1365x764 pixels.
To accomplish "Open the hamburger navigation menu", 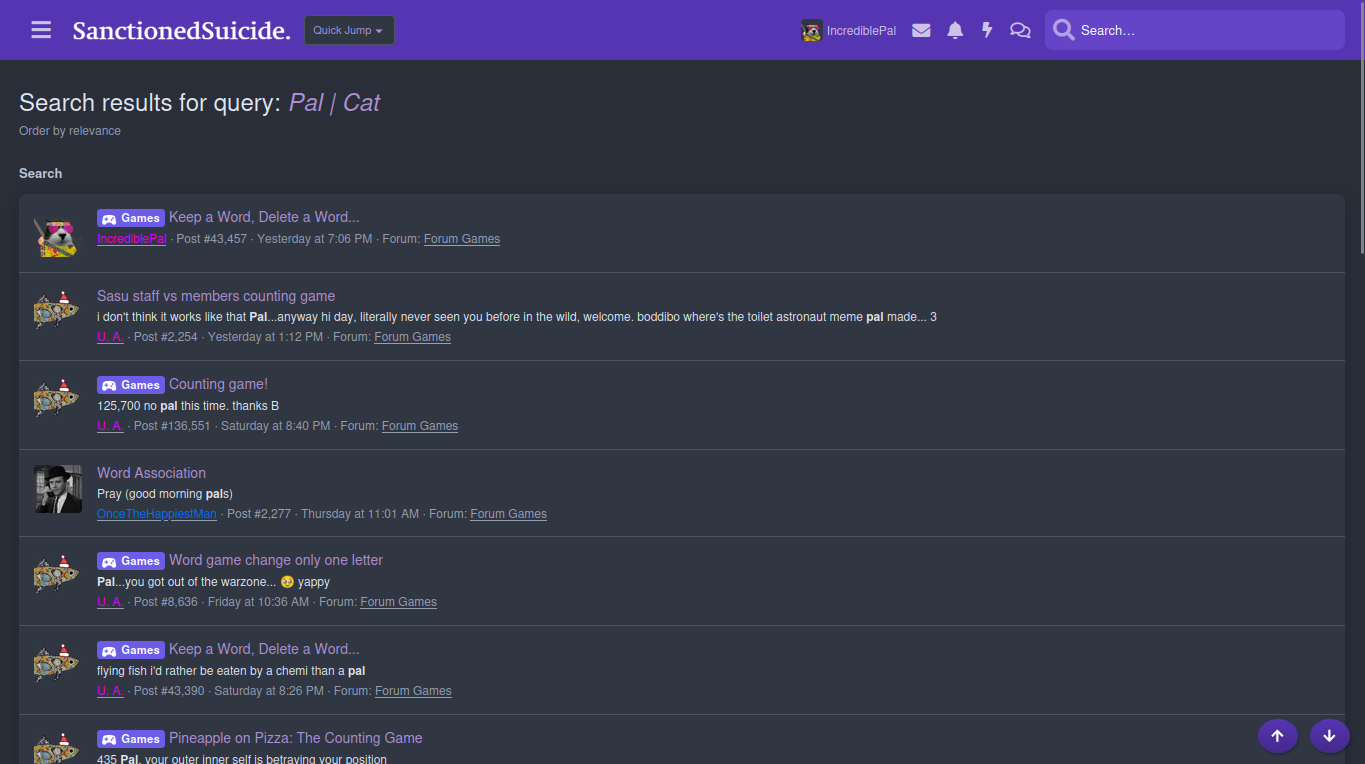I will pyautogui.click(x=41, y=30).
